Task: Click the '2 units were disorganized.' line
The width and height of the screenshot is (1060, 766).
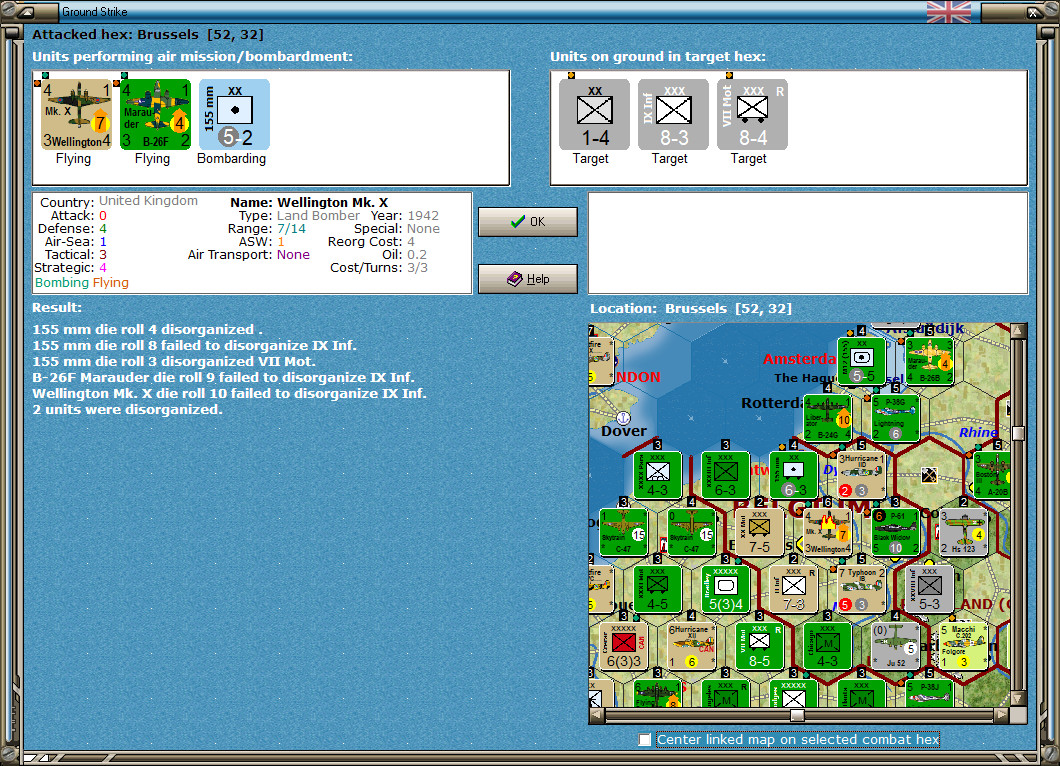Action: 127,410
